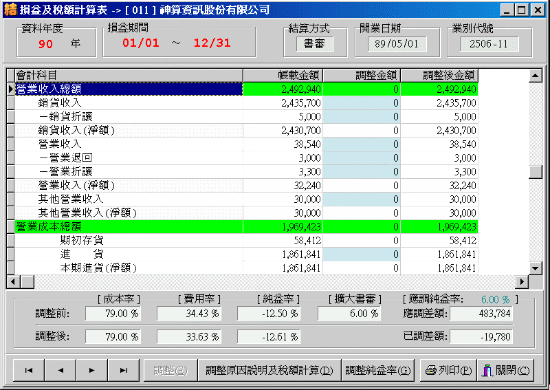Image resolution: width=550 pixels, height=390 pixels.
Task: Click 調整後金額 value 58,412
Action: [463, 241]
